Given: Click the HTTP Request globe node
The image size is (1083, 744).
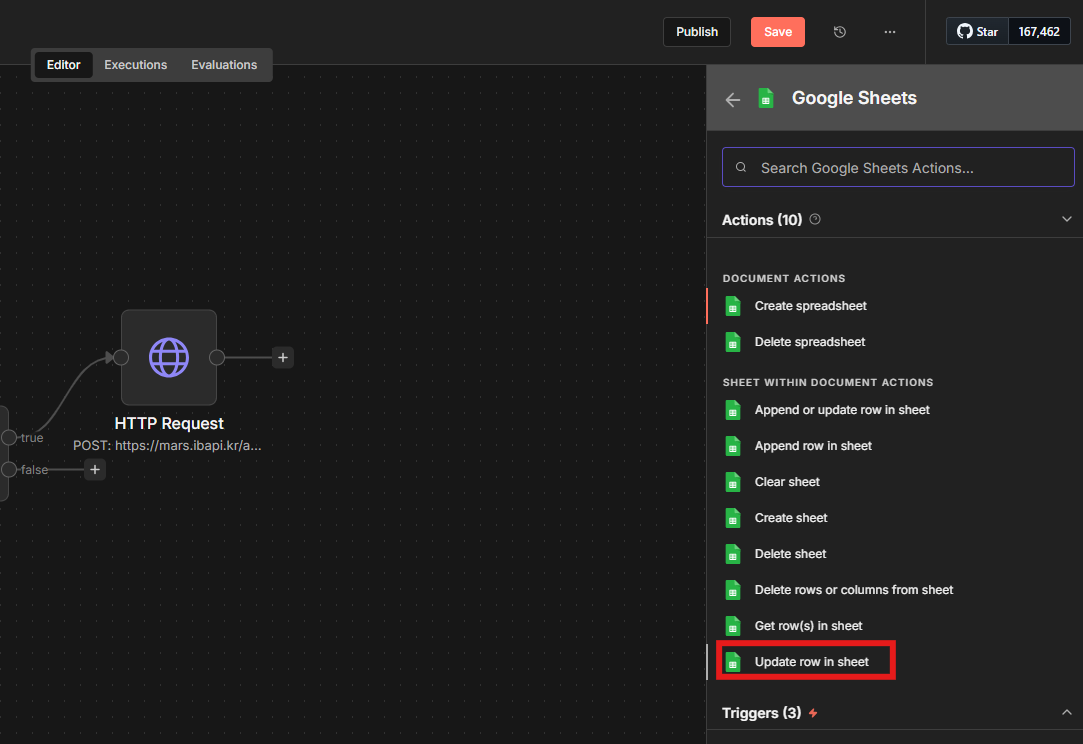Looking at the screenshot, I should pyautogui.click(x=169, y=357).
